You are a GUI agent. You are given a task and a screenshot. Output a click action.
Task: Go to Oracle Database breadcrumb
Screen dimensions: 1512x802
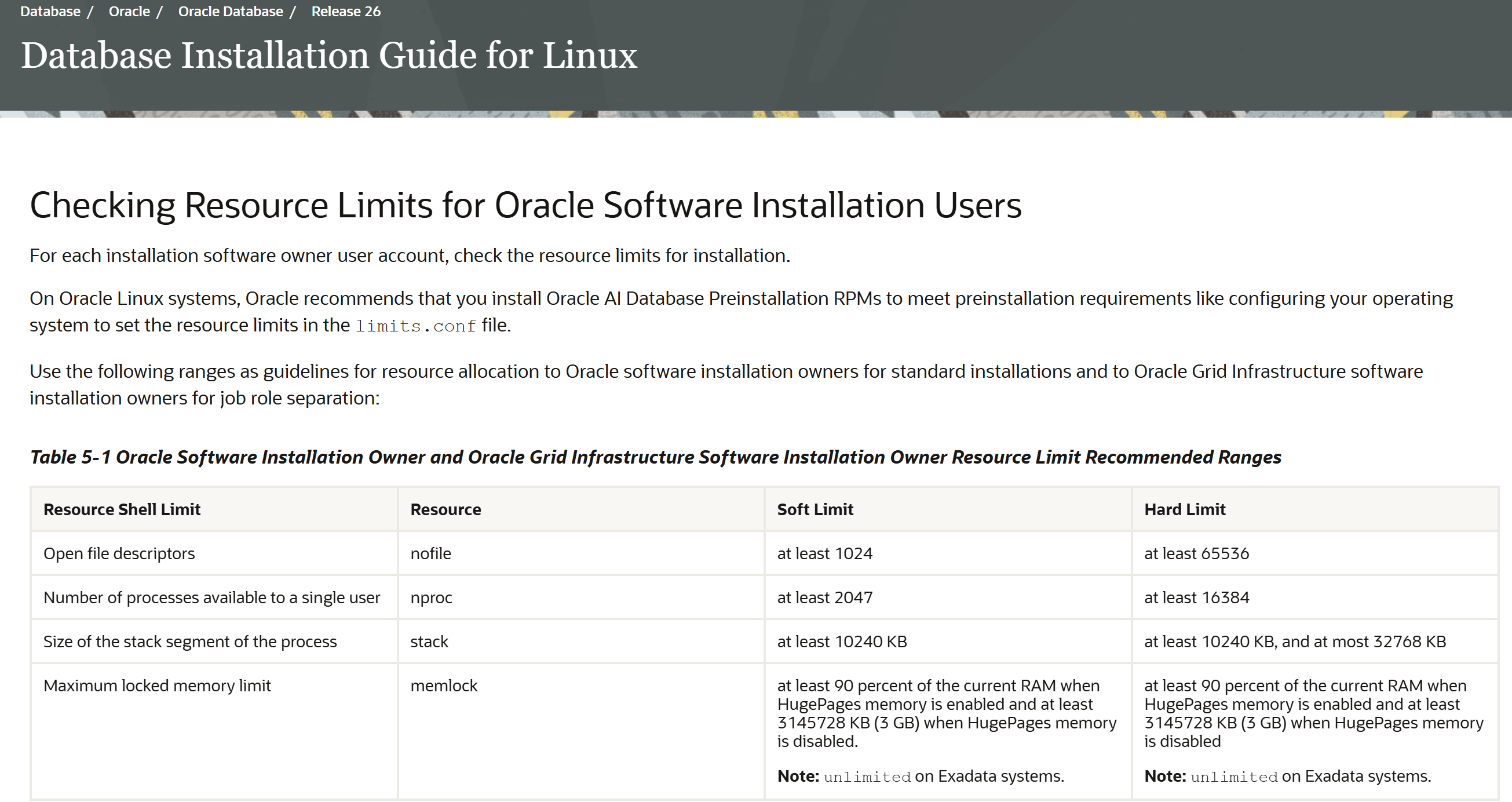[x=230, y=12]
